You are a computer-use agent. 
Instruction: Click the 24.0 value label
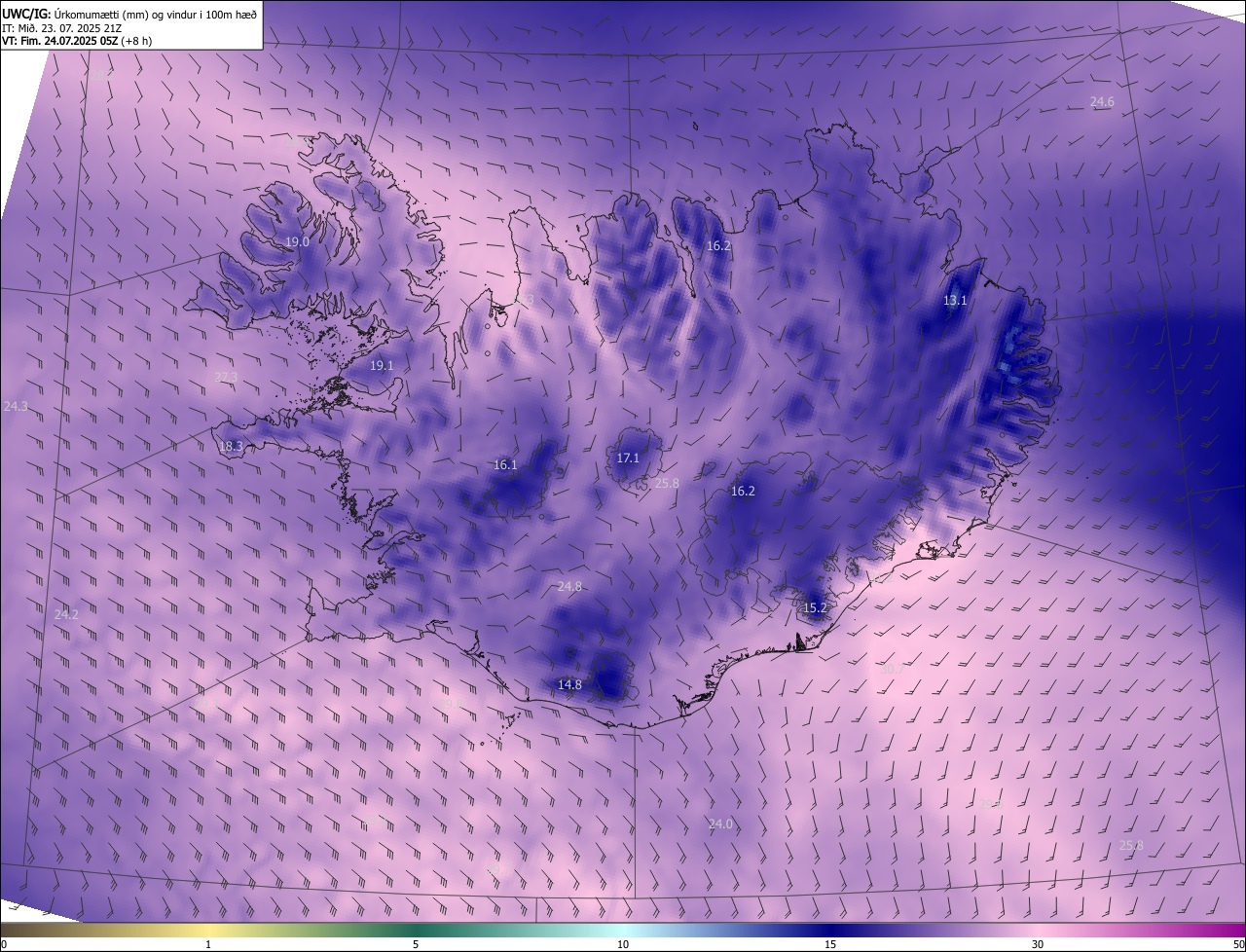720,824
